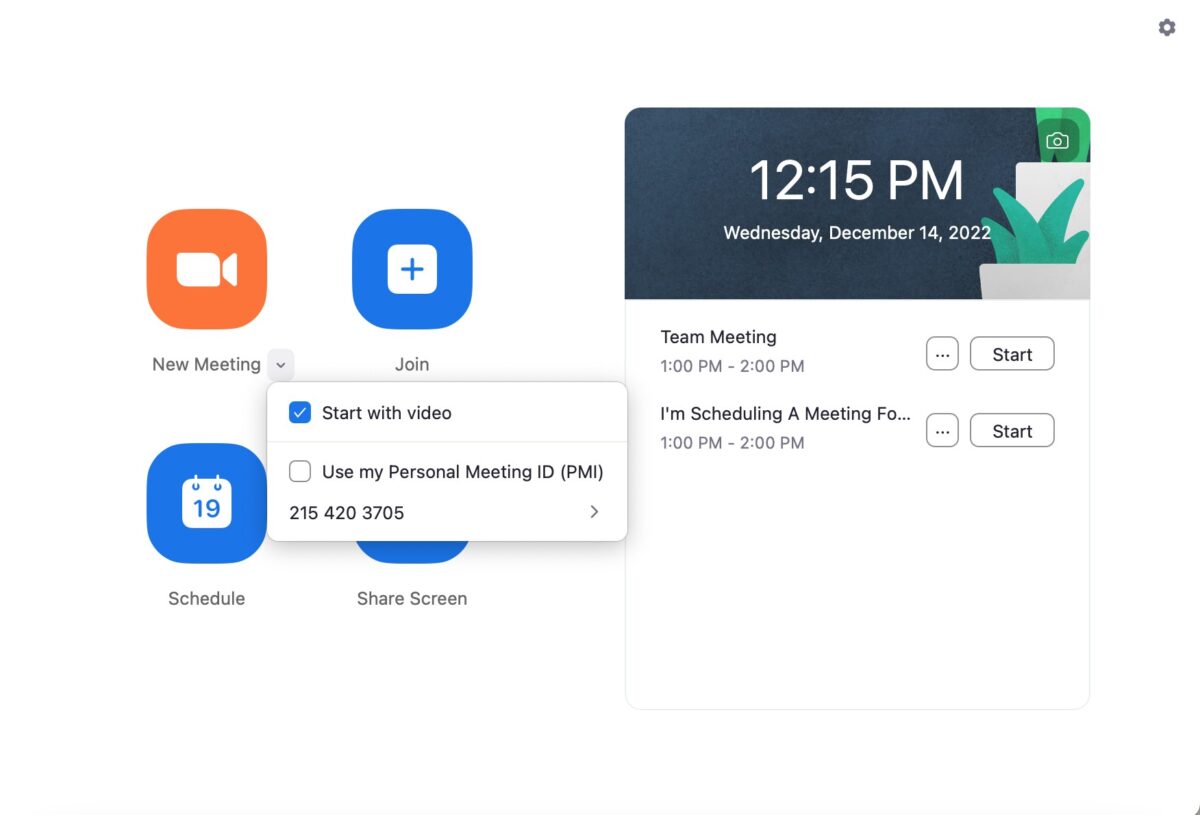Uncheck the Start with video checkbox
Viewport: 1200px width, 815px height.
(x=300, y=413)
